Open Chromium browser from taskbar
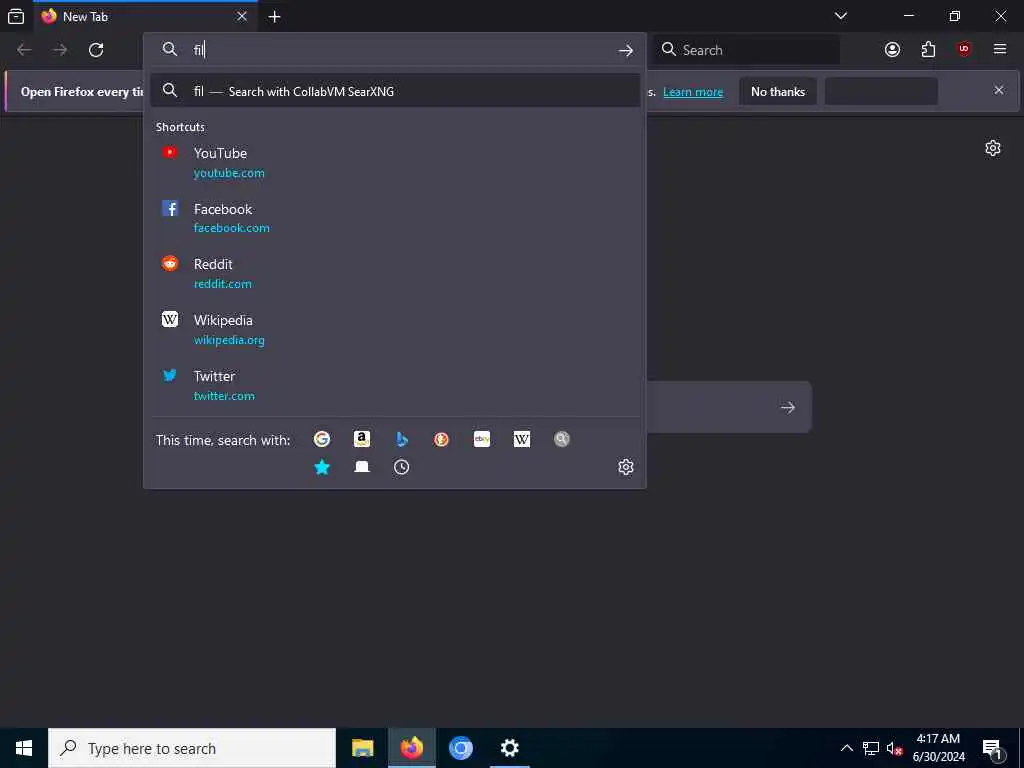1024x768 pixels. [x=460, y=748]
